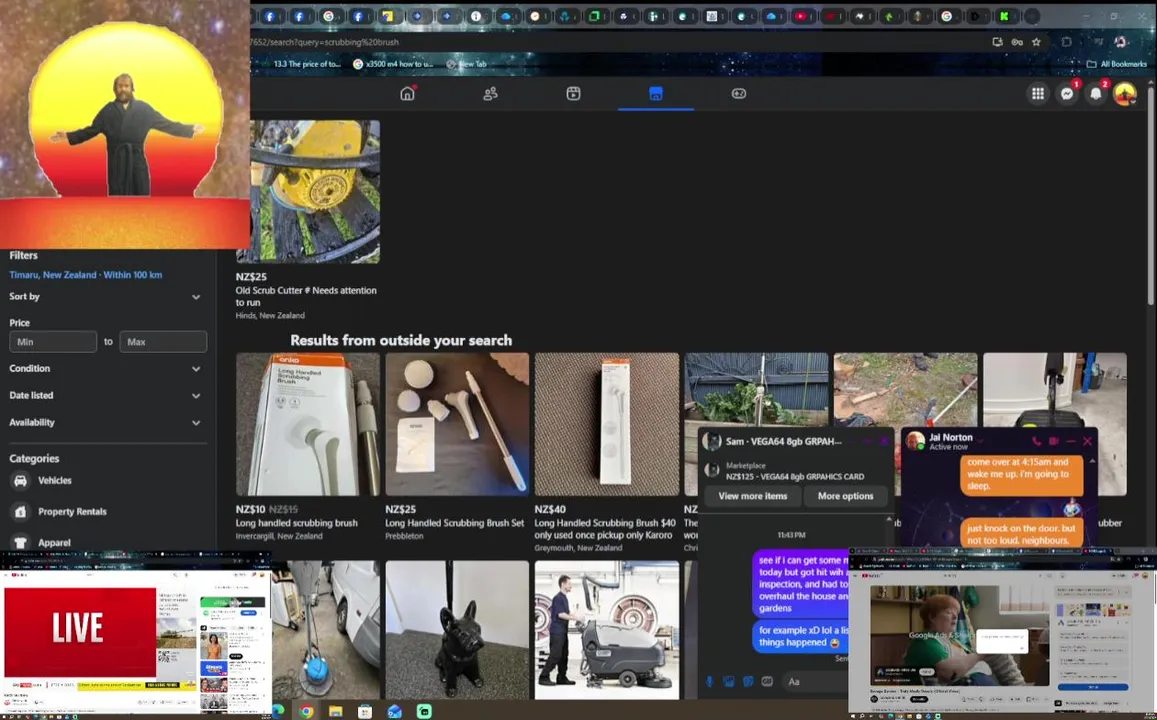
Task: Open File Explorer from the taskbar
Action: [336, 711]
